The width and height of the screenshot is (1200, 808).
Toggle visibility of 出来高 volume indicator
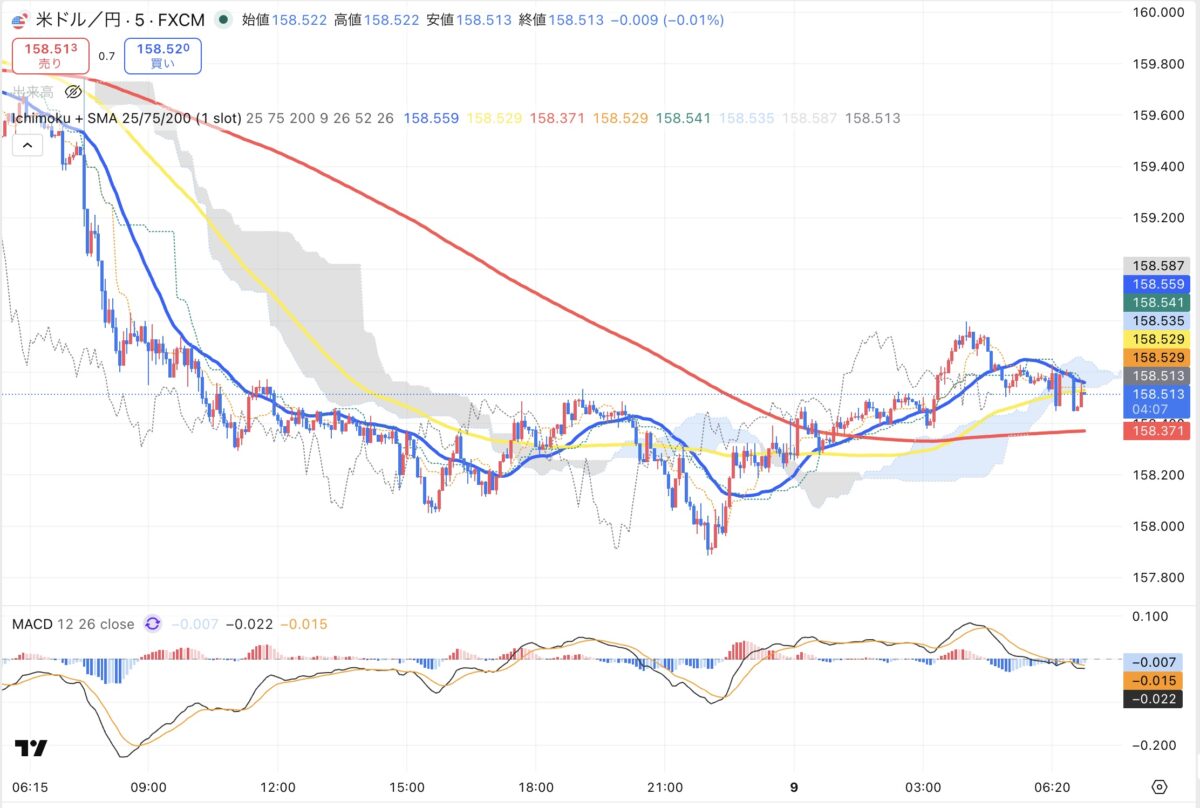click(x=73, y=91)
